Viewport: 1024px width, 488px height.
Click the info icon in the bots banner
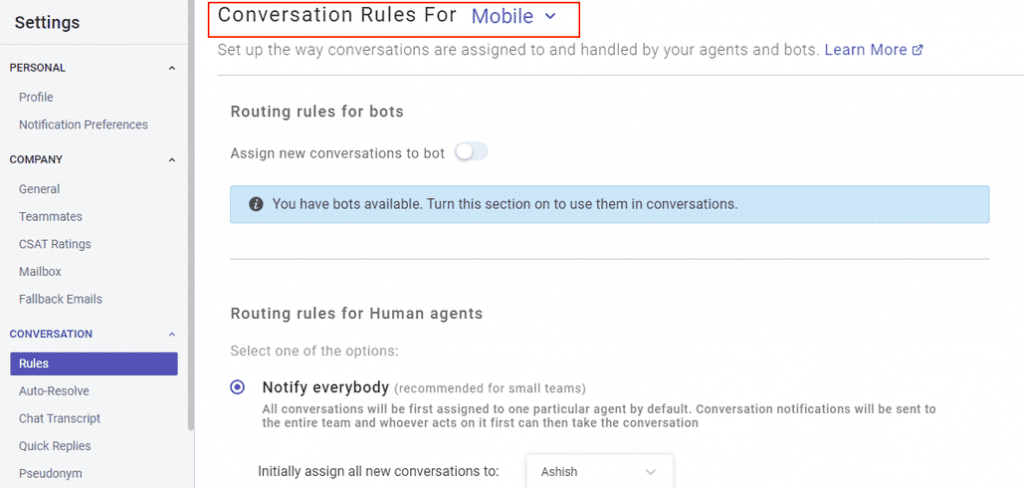pos(257,204)
